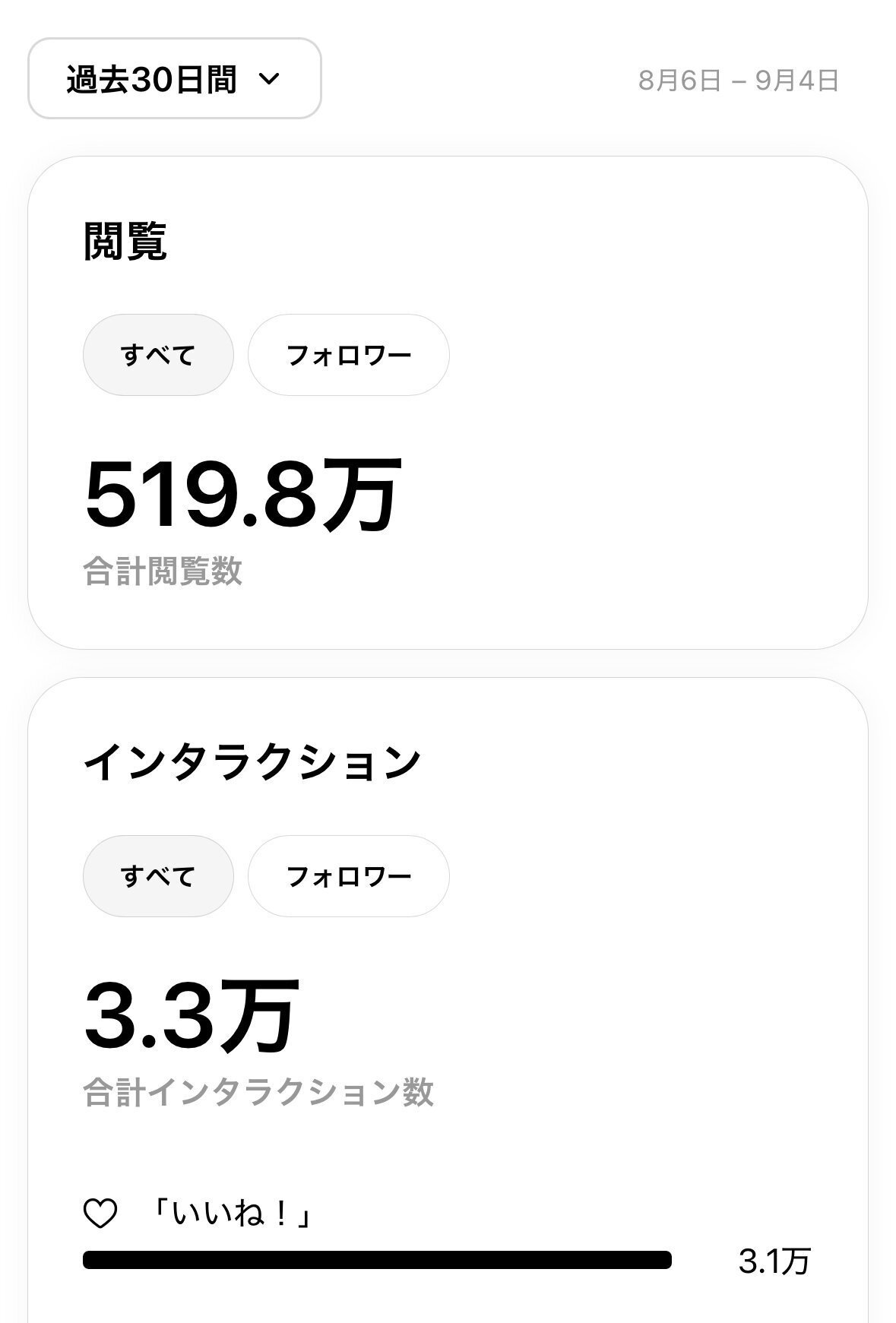Select フォロワー filter in the 閲覧 card
The width and height of the screenshot is (896, 1323).
coord(349,355)
